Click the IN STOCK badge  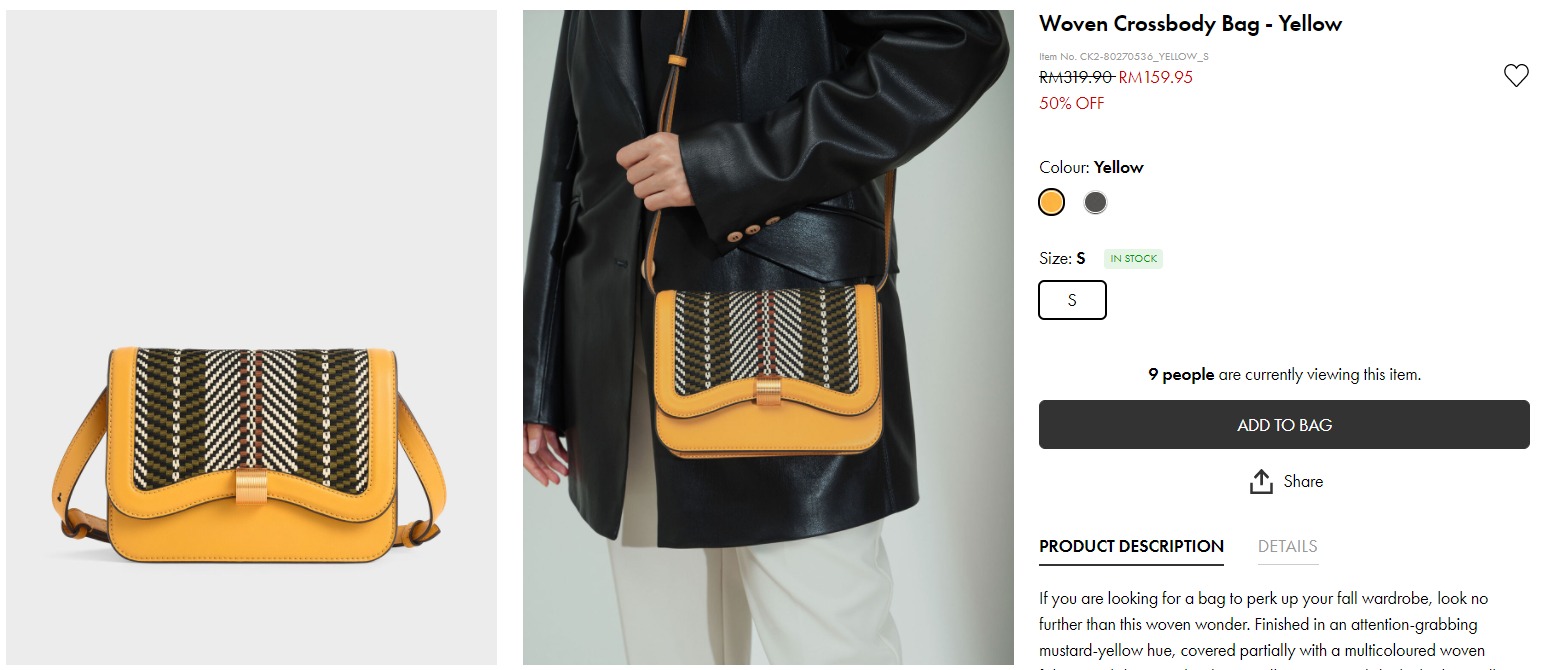pos(1133,259)
